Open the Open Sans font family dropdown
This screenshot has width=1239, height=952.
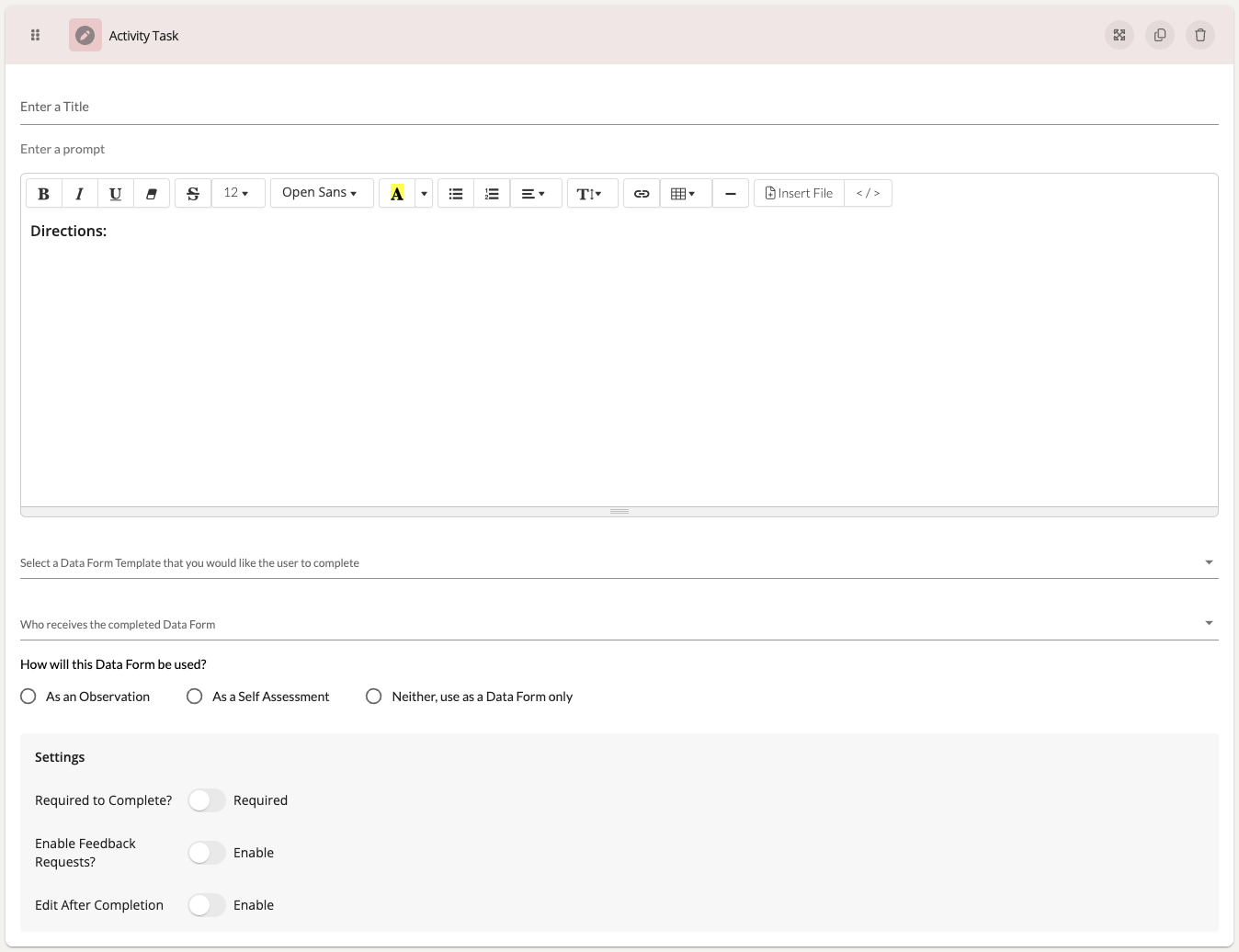coord(321,193)
